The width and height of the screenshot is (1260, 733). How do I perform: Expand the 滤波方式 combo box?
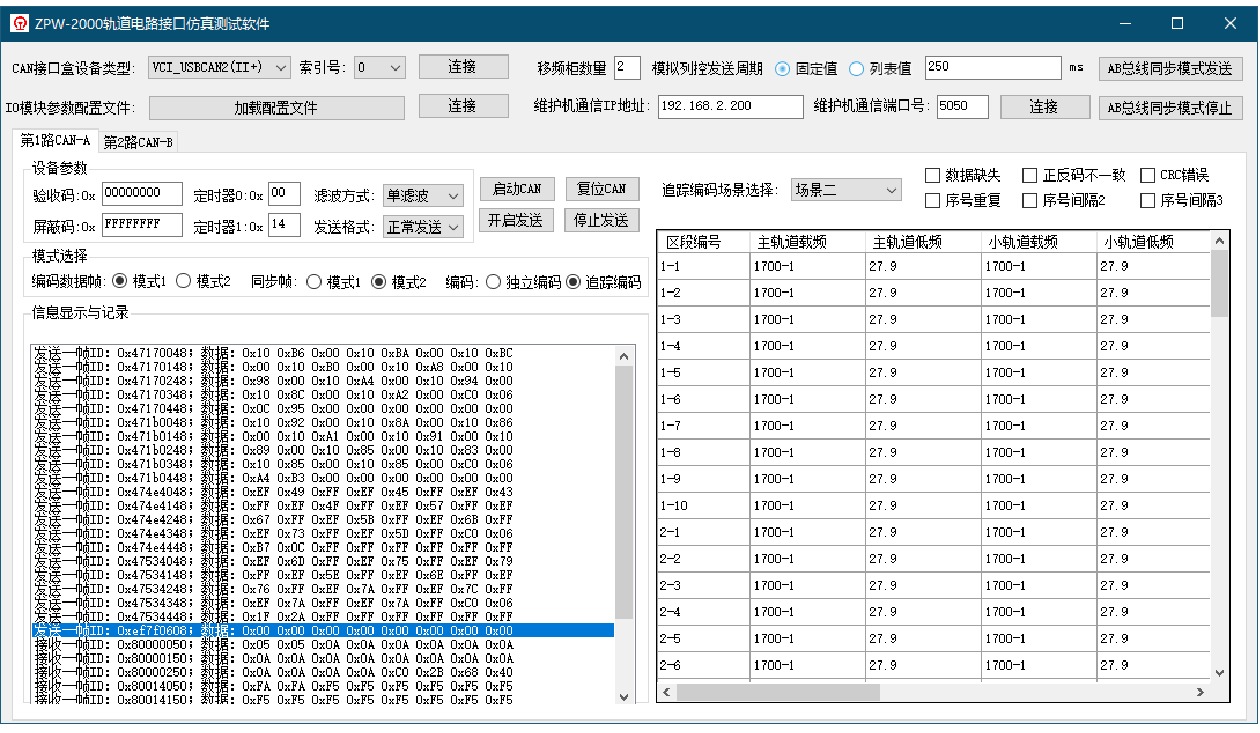click(424, 195)
